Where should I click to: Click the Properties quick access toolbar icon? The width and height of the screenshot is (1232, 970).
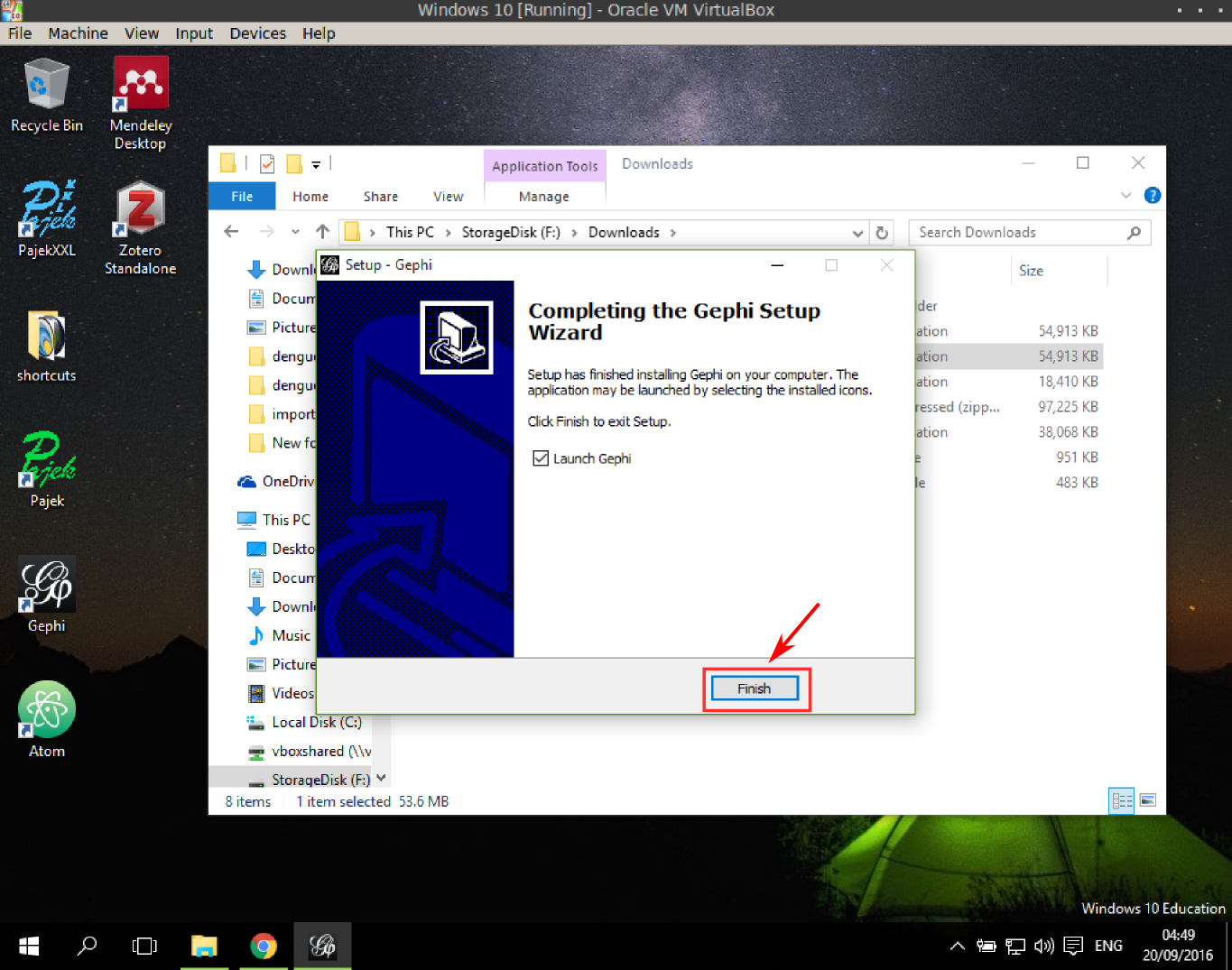267,163
